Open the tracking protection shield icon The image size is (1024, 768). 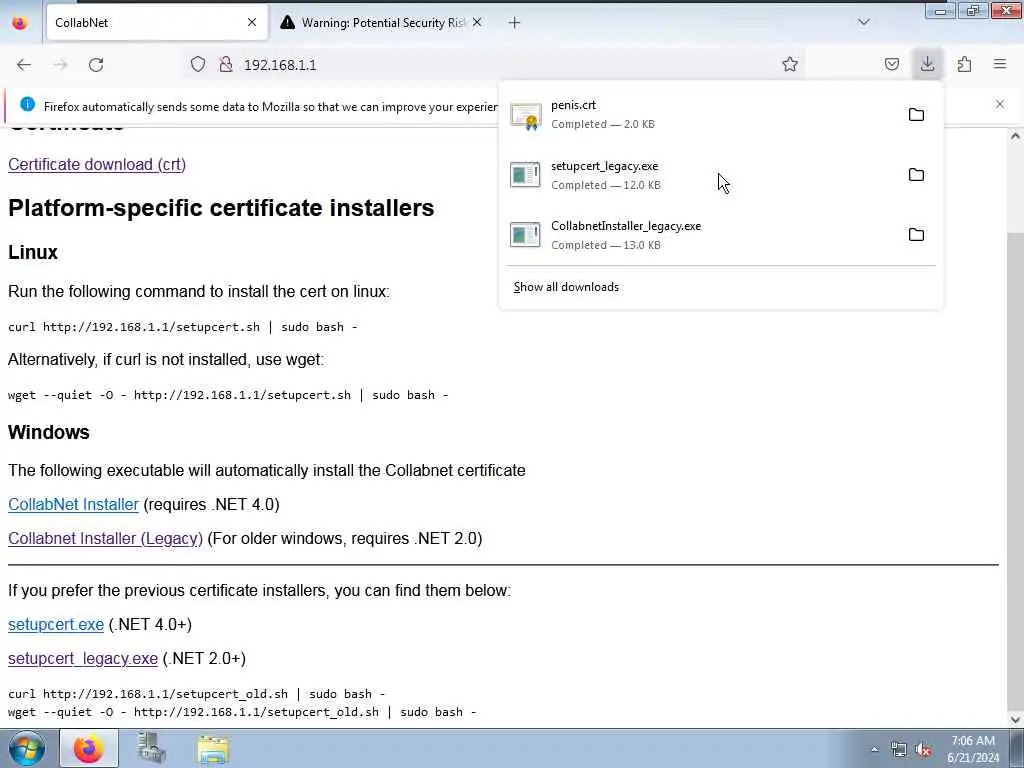[x=198, y=64]
